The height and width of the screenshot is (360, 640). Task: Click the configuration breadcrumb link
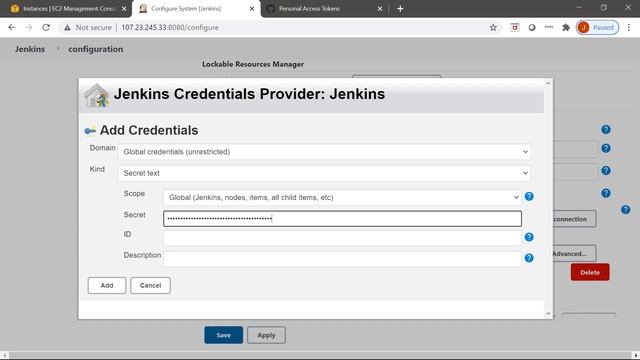pyautogui.click(x=96, y=49)
